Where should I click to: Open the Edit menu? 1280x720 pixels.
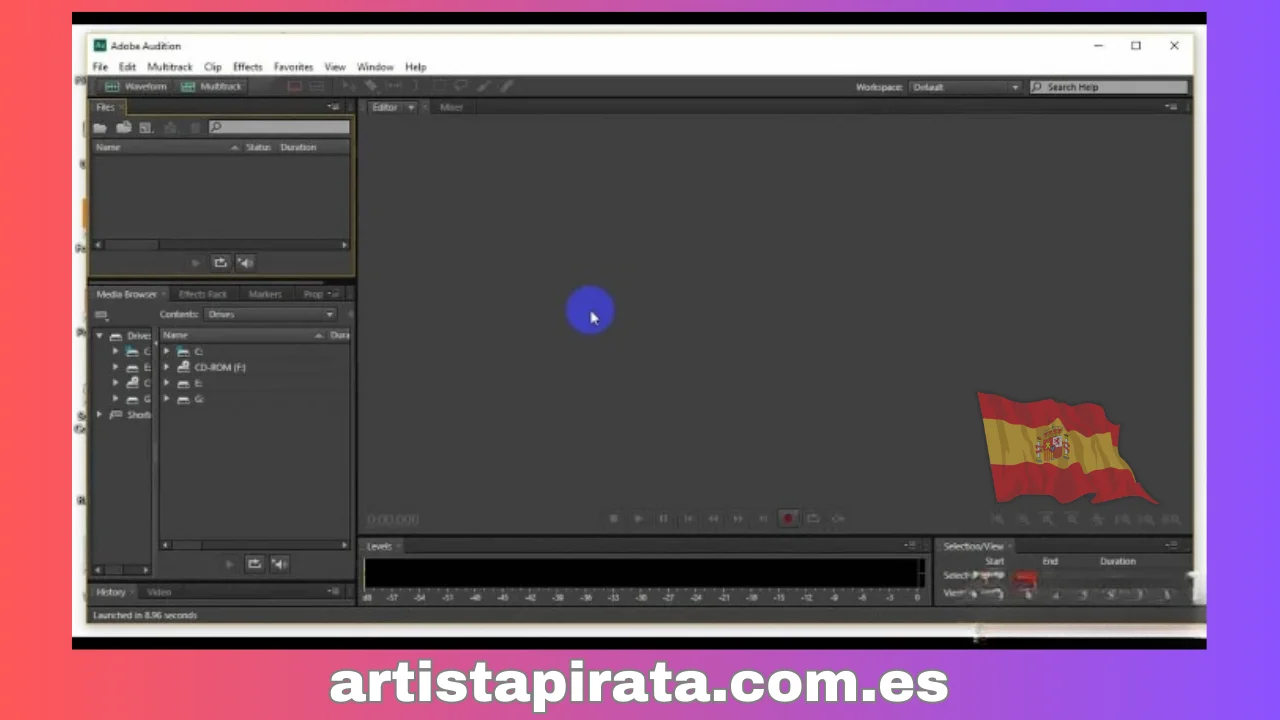[127, 67]
